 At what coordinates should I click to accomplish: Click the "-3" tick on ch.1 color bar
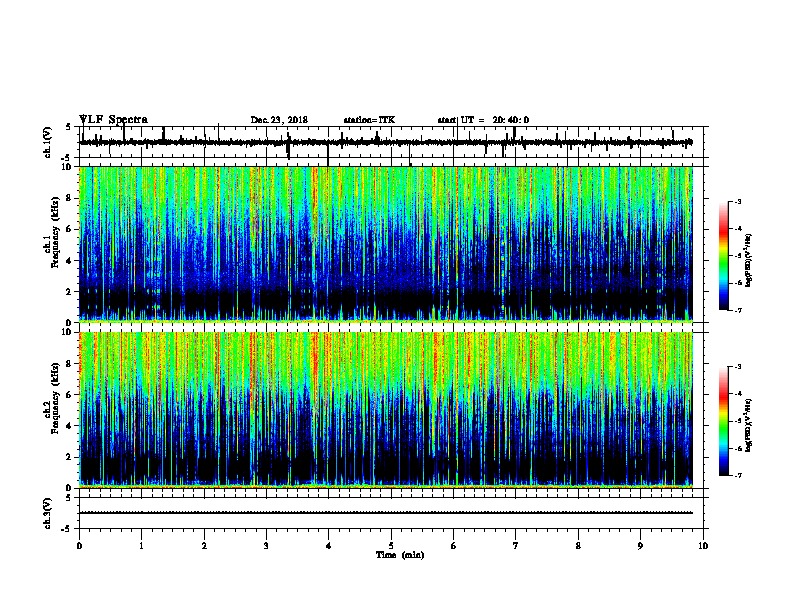[x=737, y=202]
